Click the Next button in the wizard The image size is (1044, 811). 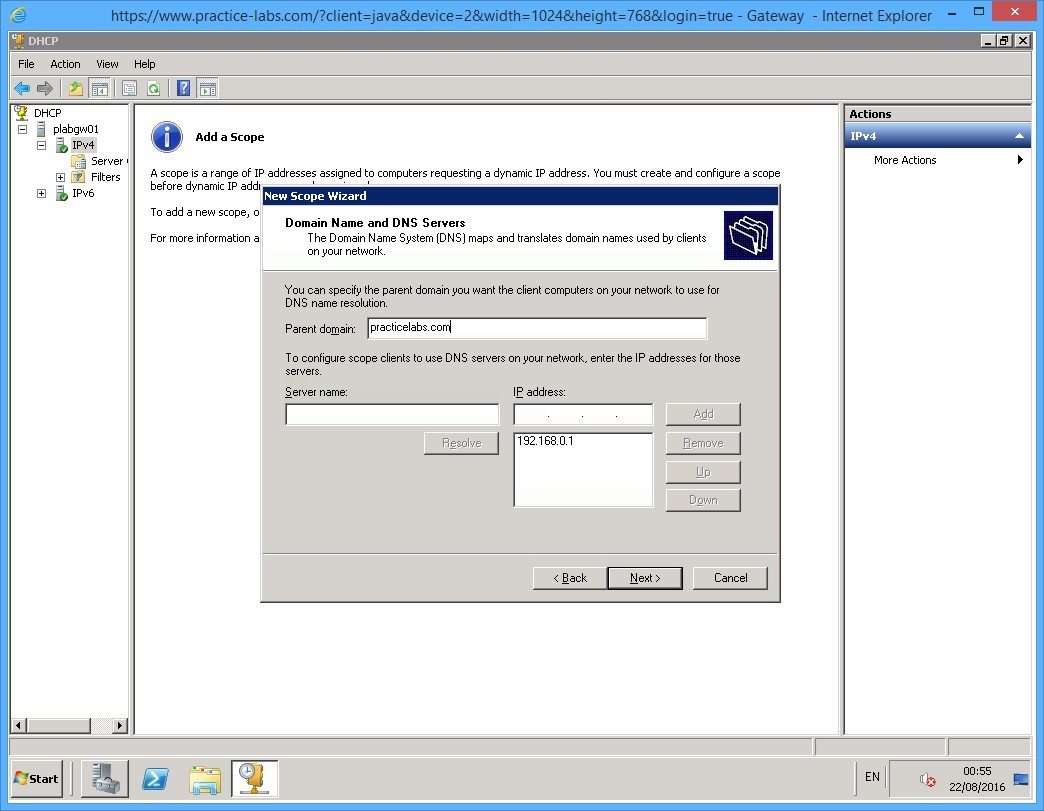click(x=645, y=577)
